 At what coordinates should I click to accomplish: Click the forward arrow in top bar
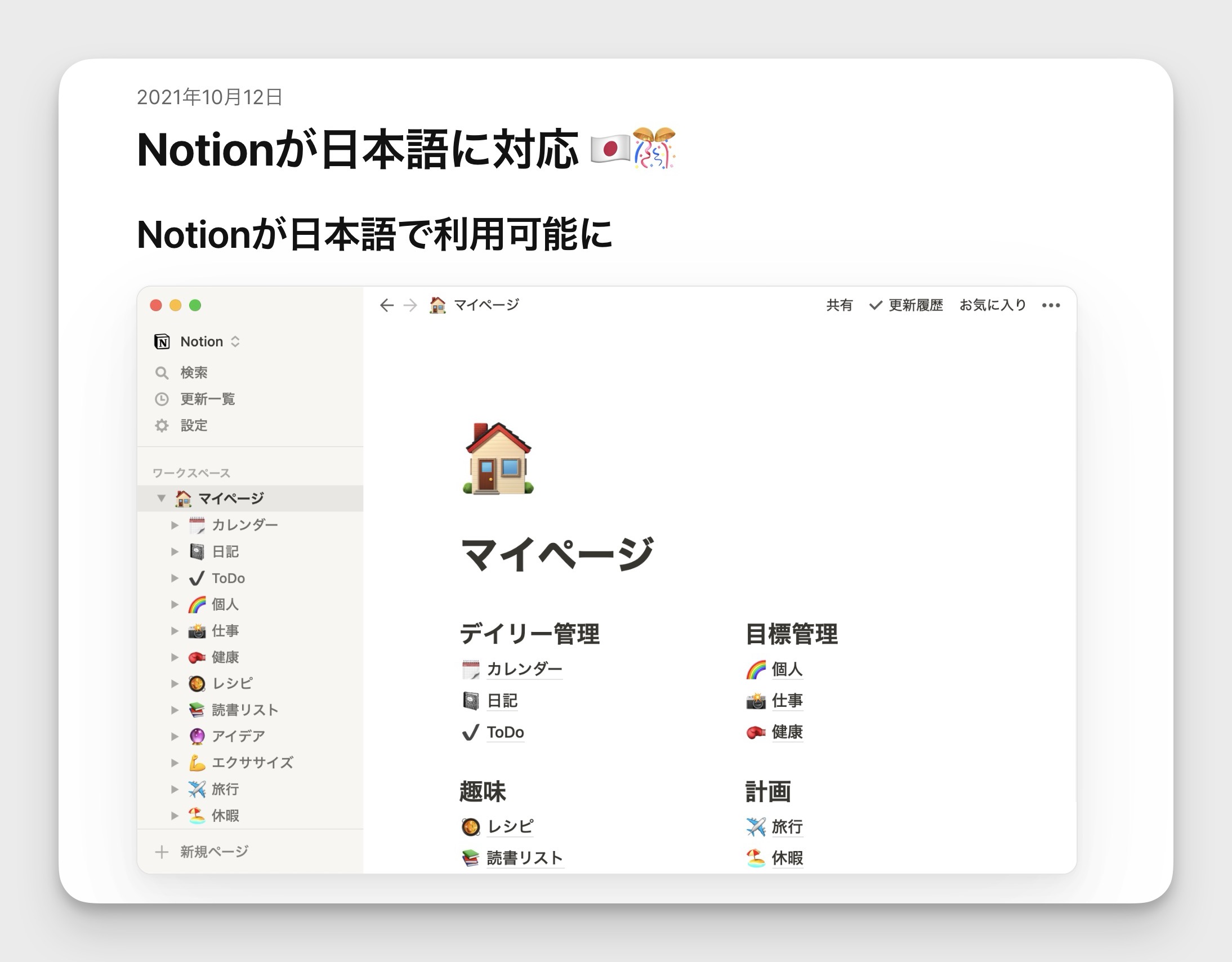[x=410, y=305]
